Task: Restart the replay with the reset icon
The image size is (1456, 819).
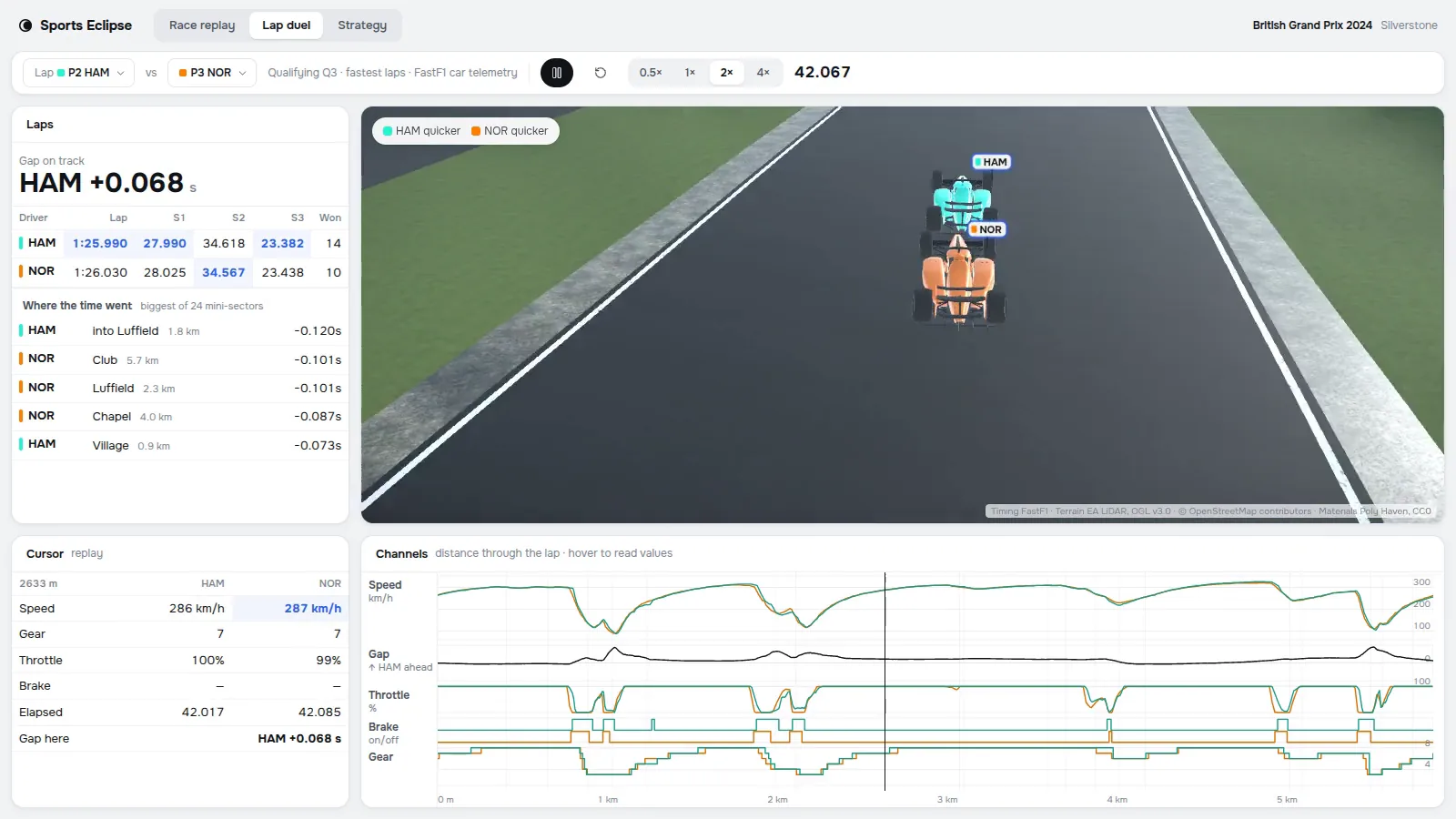Action: [x=601, y=73]
